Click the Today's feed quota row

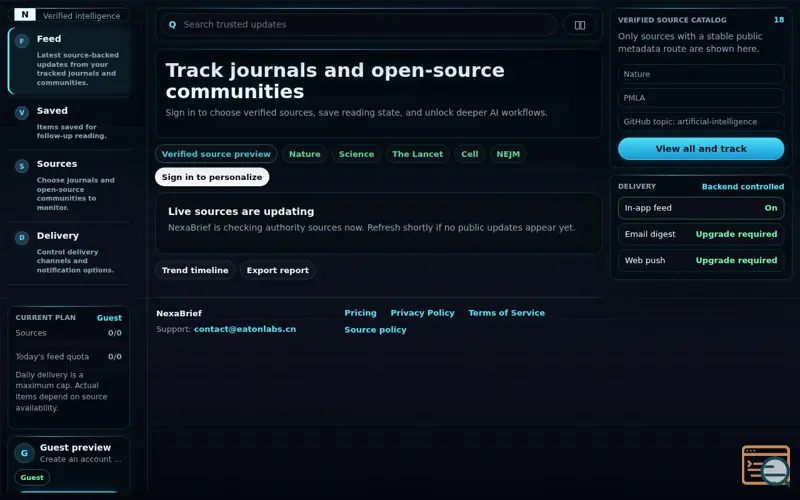click(68, 357)
